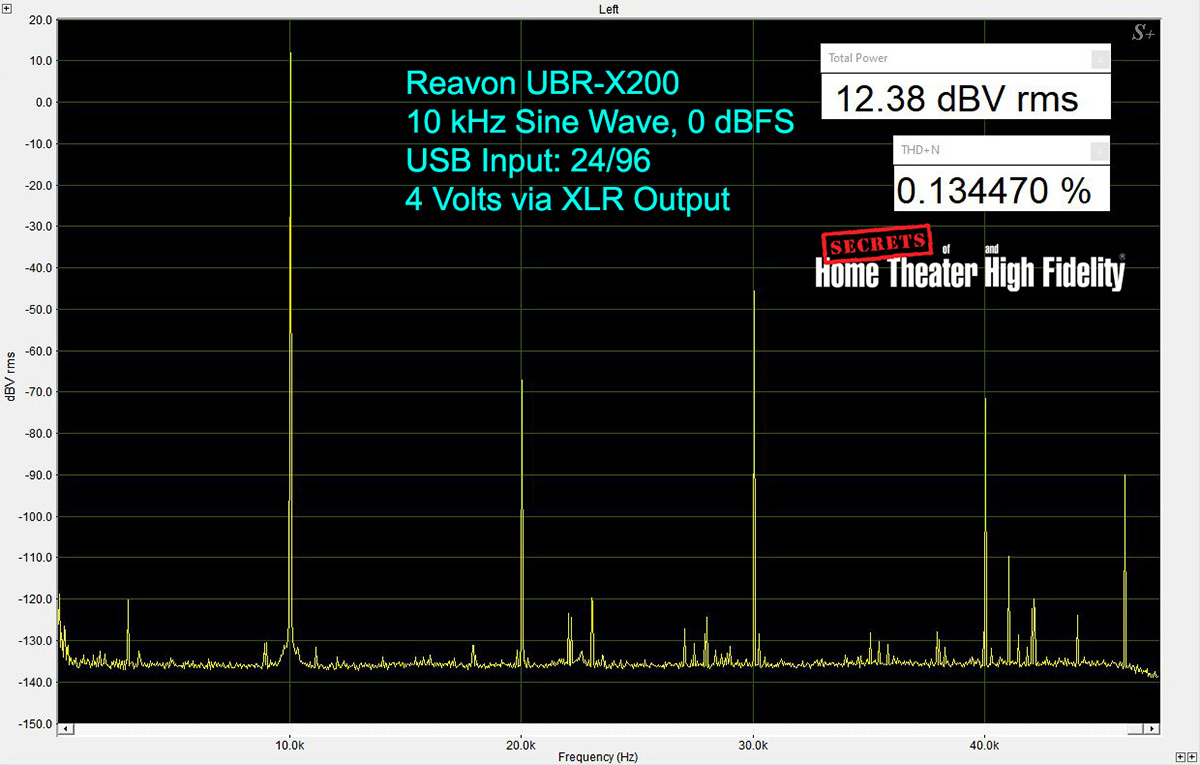Screen dimensions: 1200x765
Task: Click the Frequency (Hz) axis label
Action: 598,757
